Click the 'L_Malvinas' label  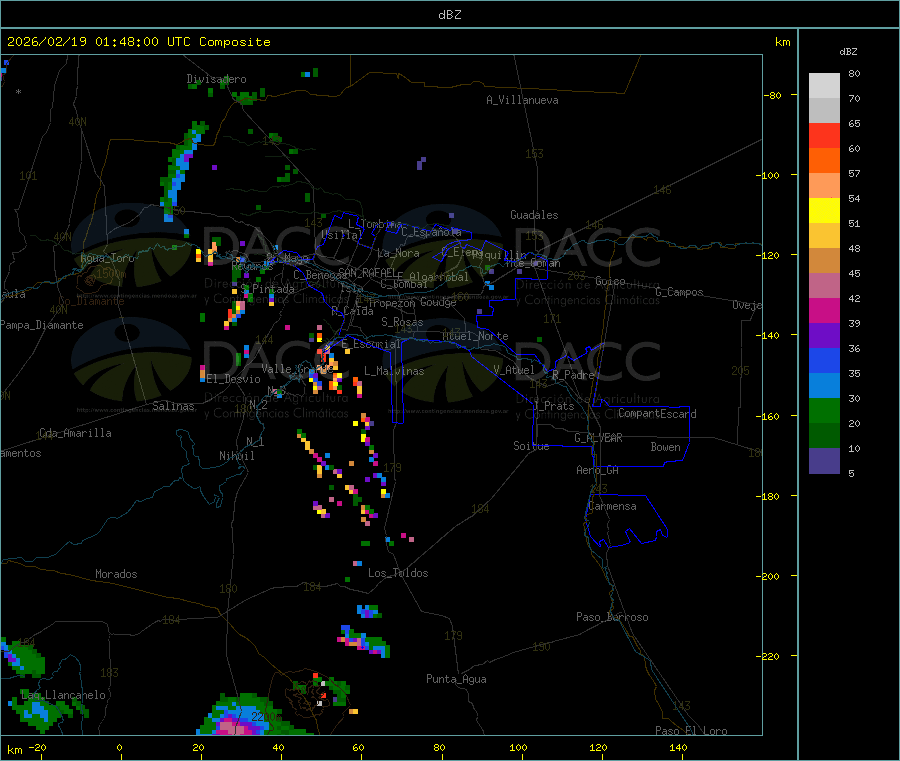(394, 371)
